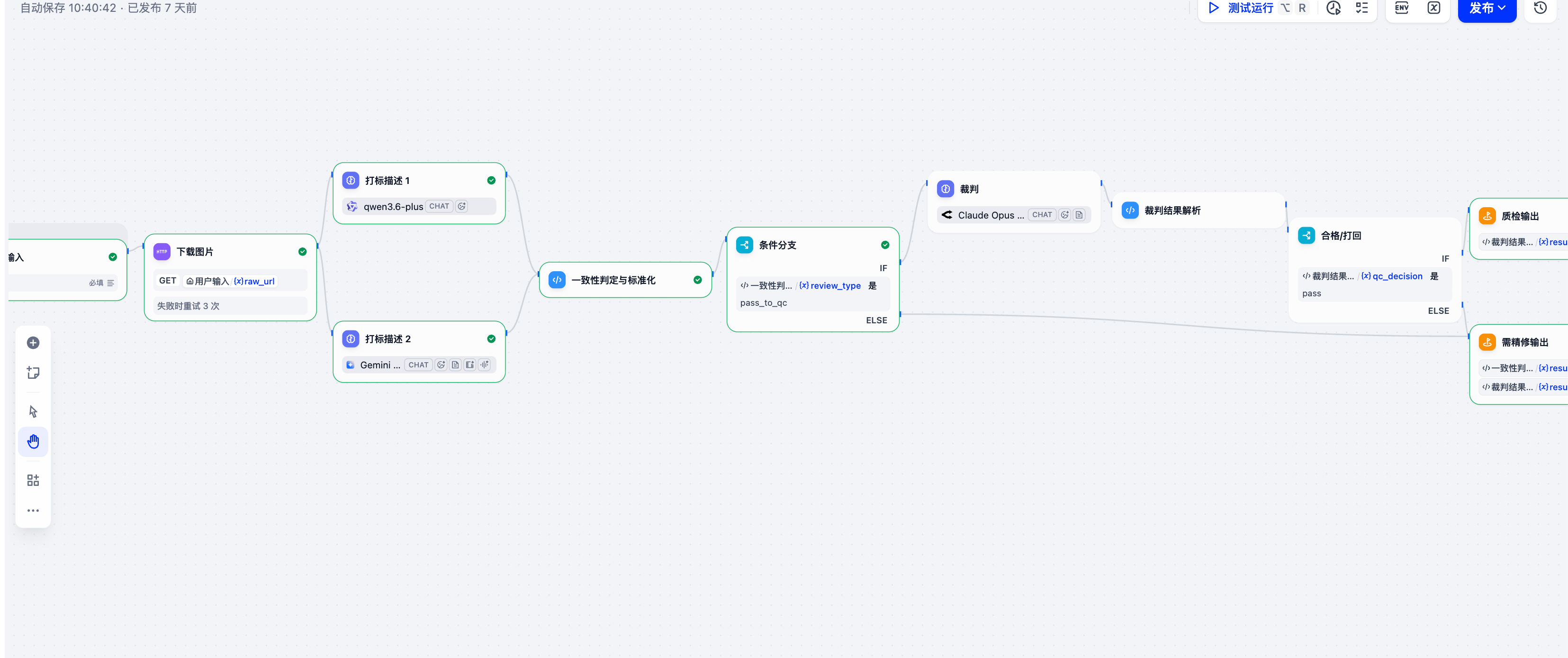Screen dimensions: 1568x658
Task: Select the 条件分支 condition node
Action: click(812, 280)
